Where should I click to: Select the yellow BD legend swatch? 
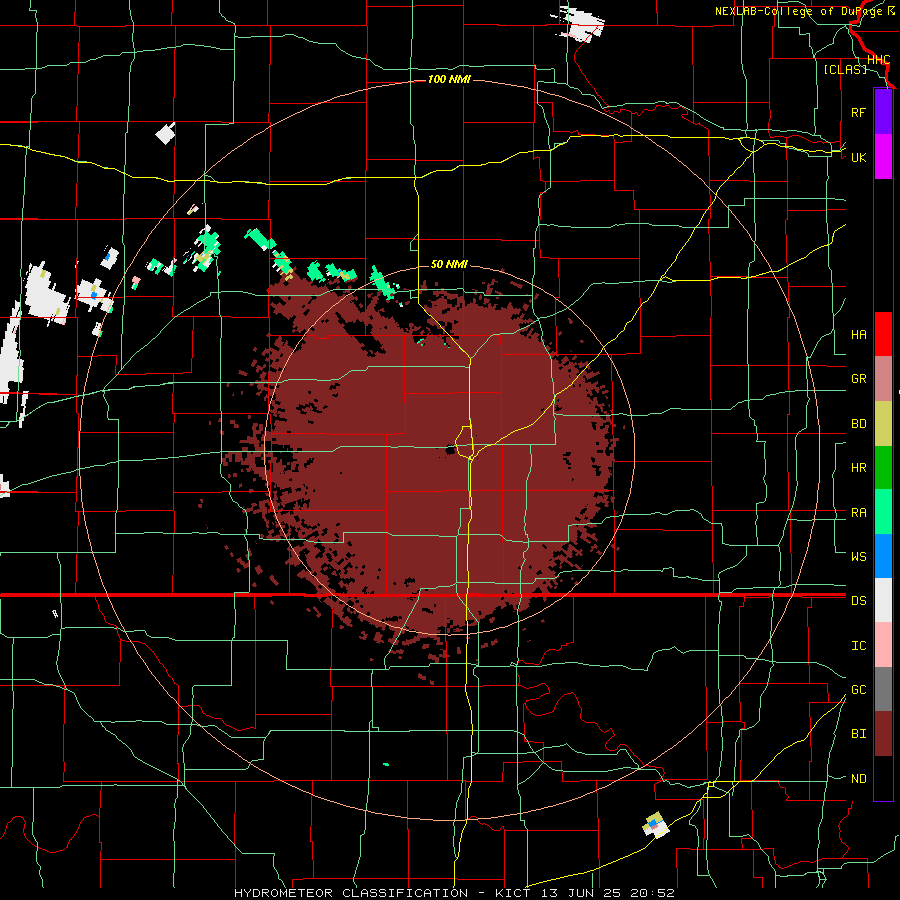[x=883, y=424]
